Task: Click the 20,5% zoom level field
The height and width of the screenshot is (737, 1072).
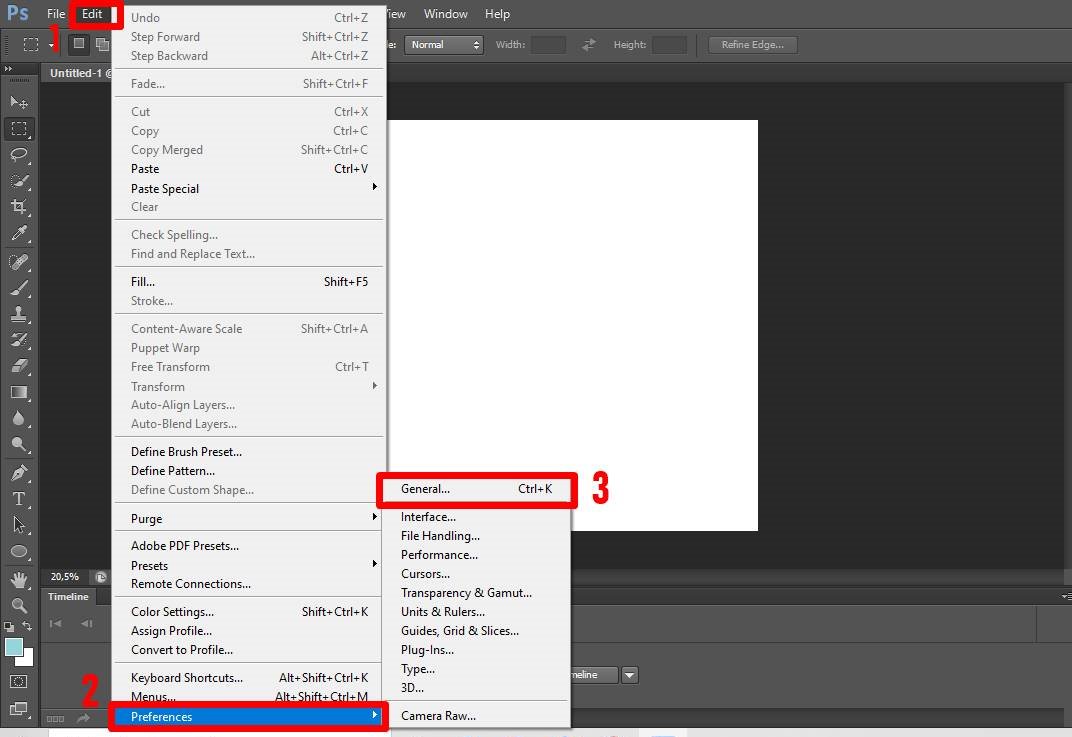Action: coord(65,577)
